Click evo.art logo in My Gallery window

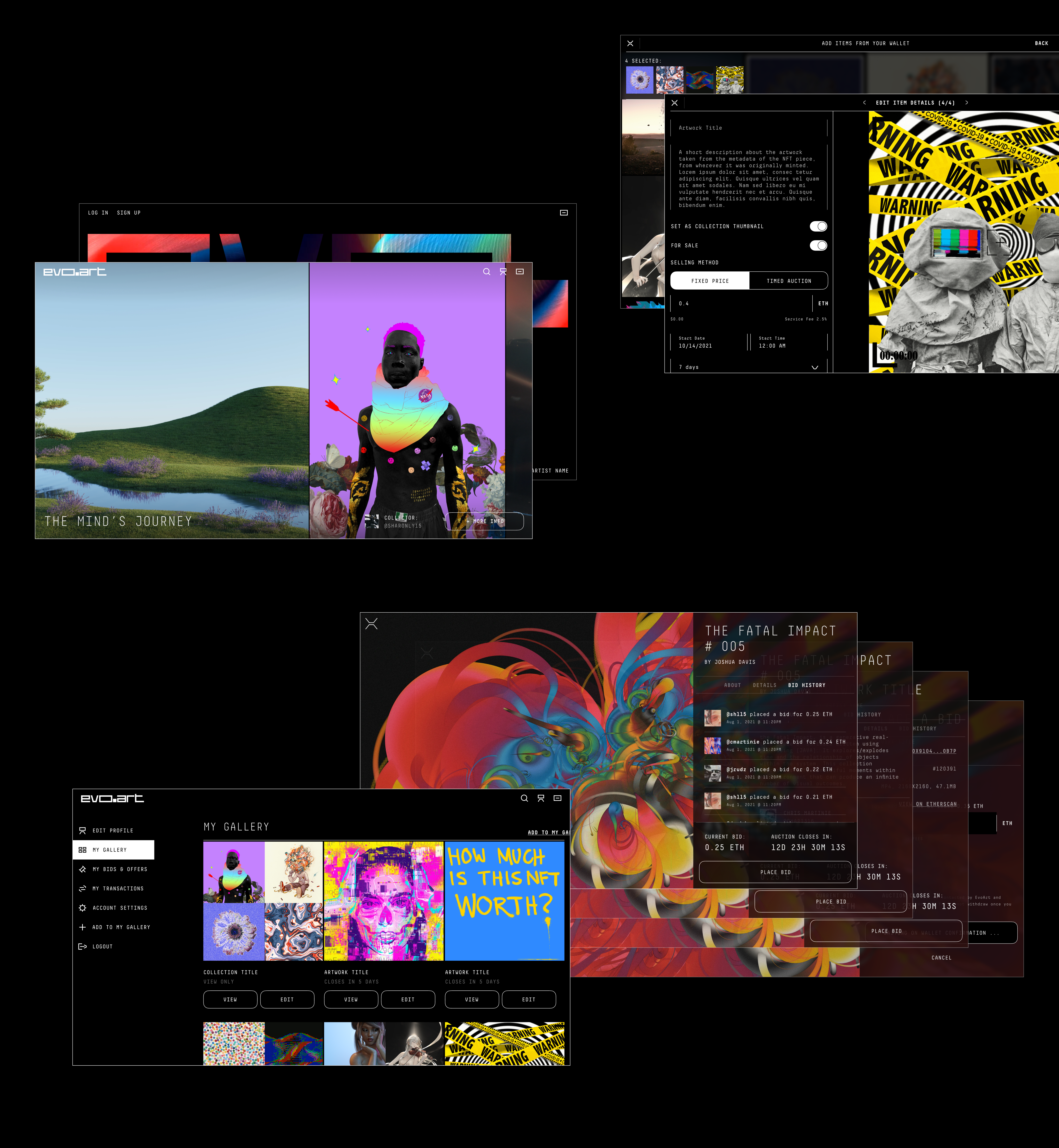[x=112, y=798]
